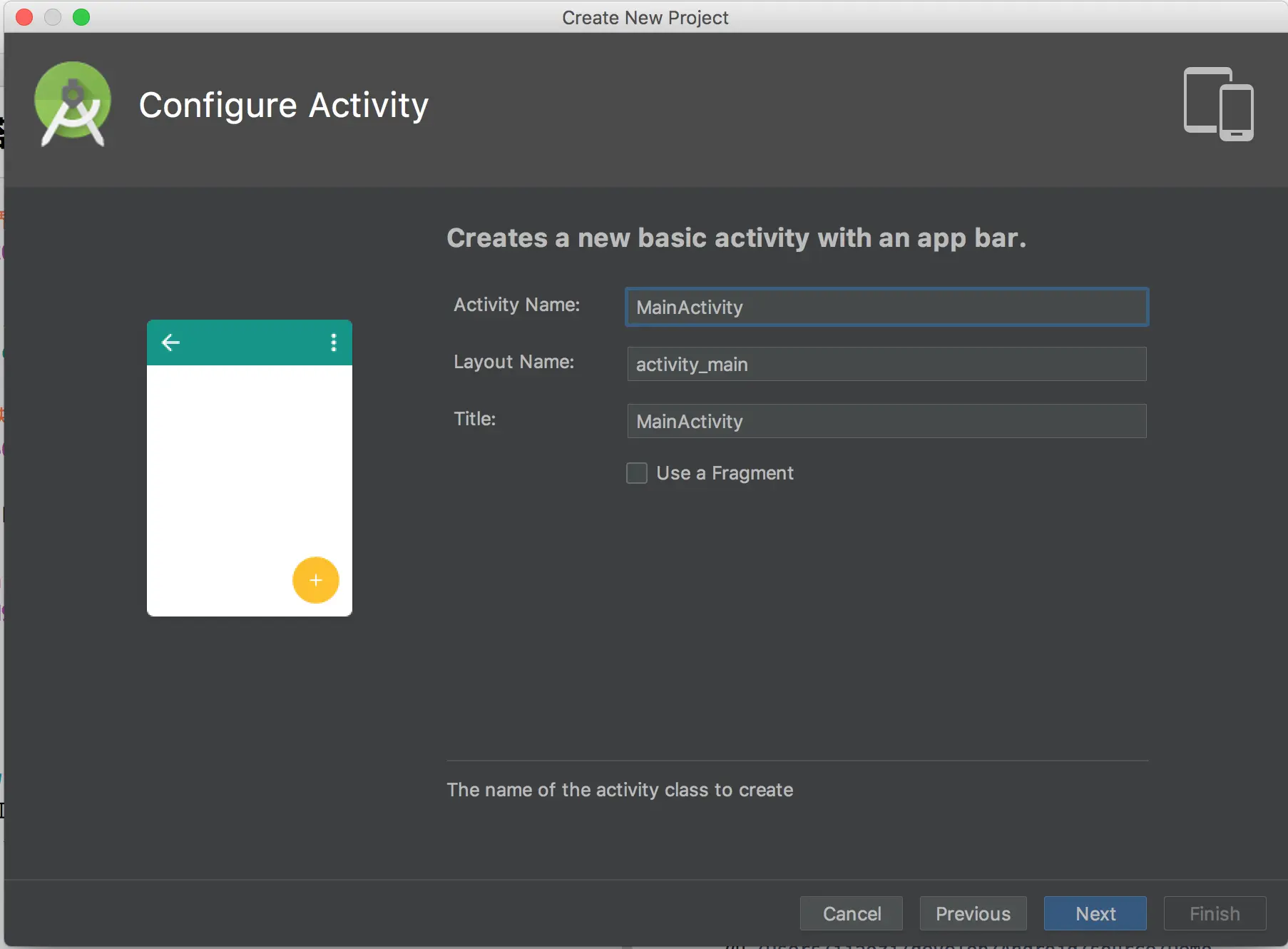The height and width of the screenshot is (949, 1288).
Task: Cancel the Create New Project wizard
Action: click(852, 913)
